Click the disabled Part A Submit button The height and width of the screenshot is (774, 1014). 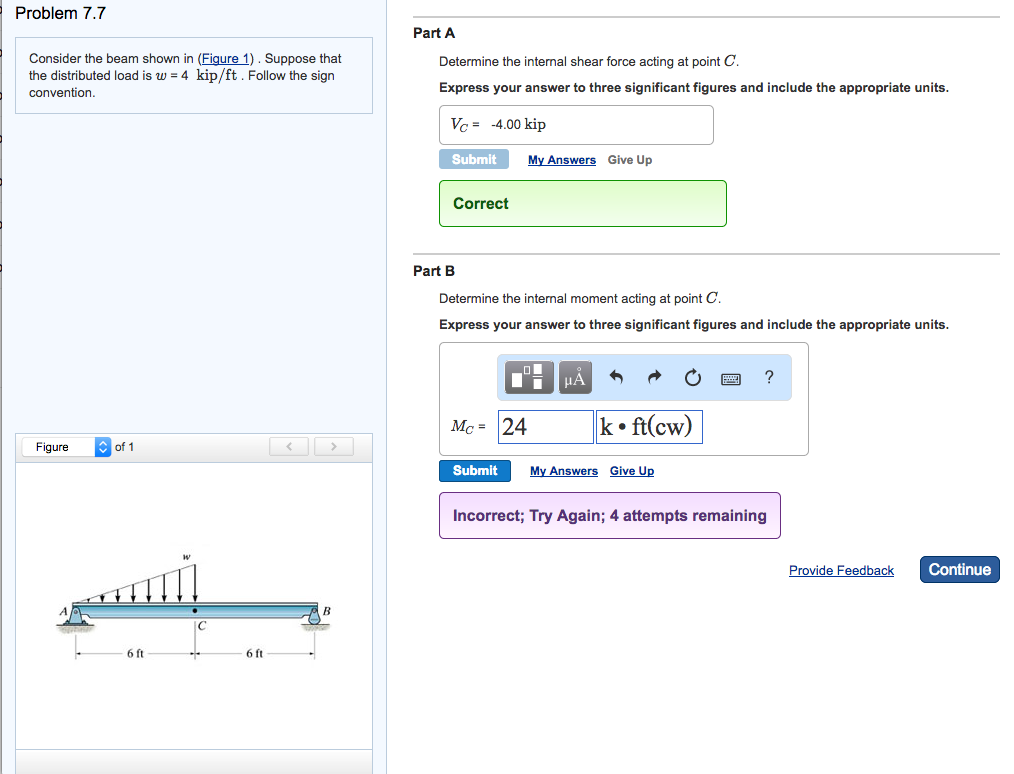coord(474,159)
